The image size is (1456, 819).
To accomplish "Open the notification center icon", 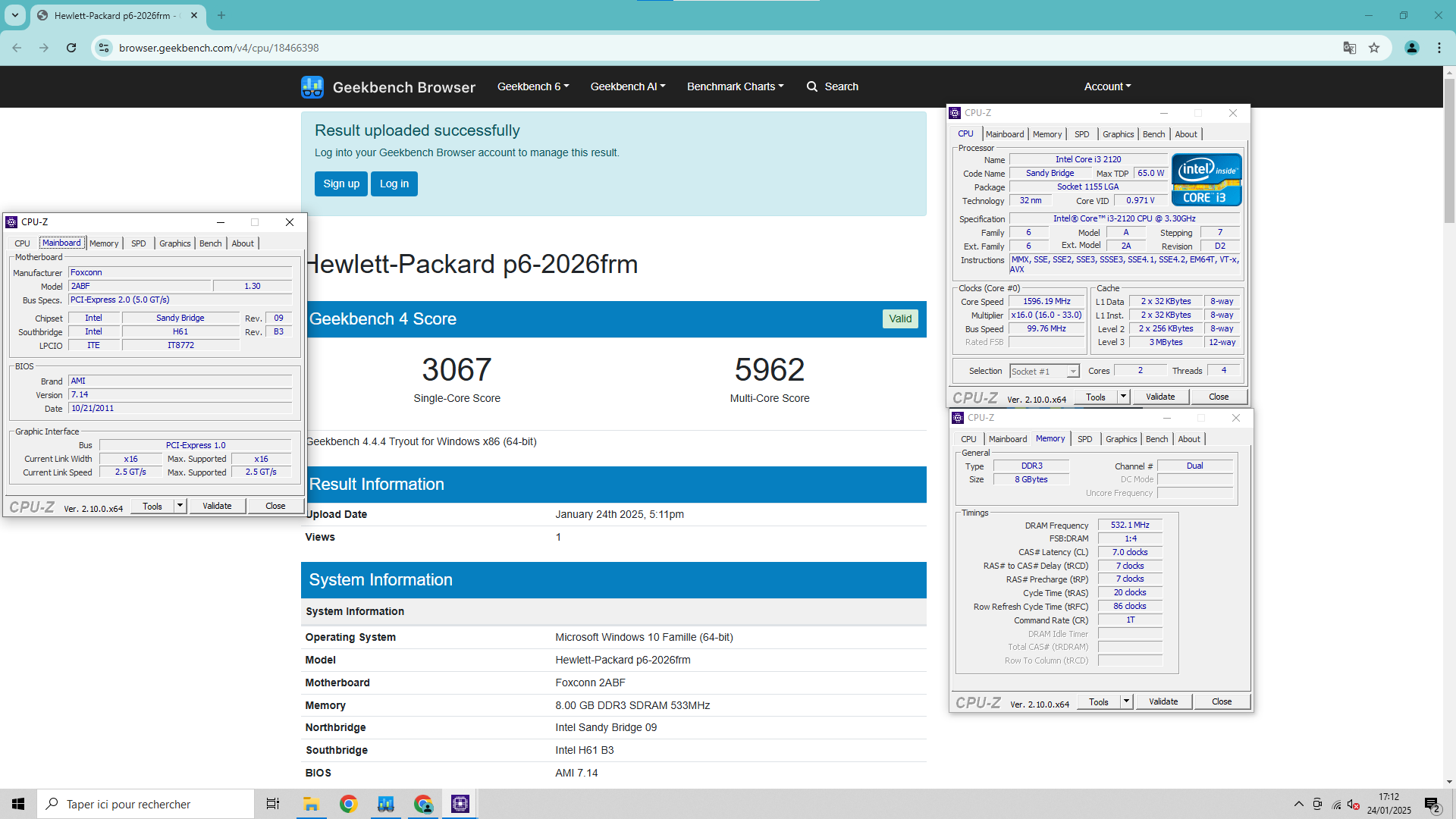I will click(1432, 805).
